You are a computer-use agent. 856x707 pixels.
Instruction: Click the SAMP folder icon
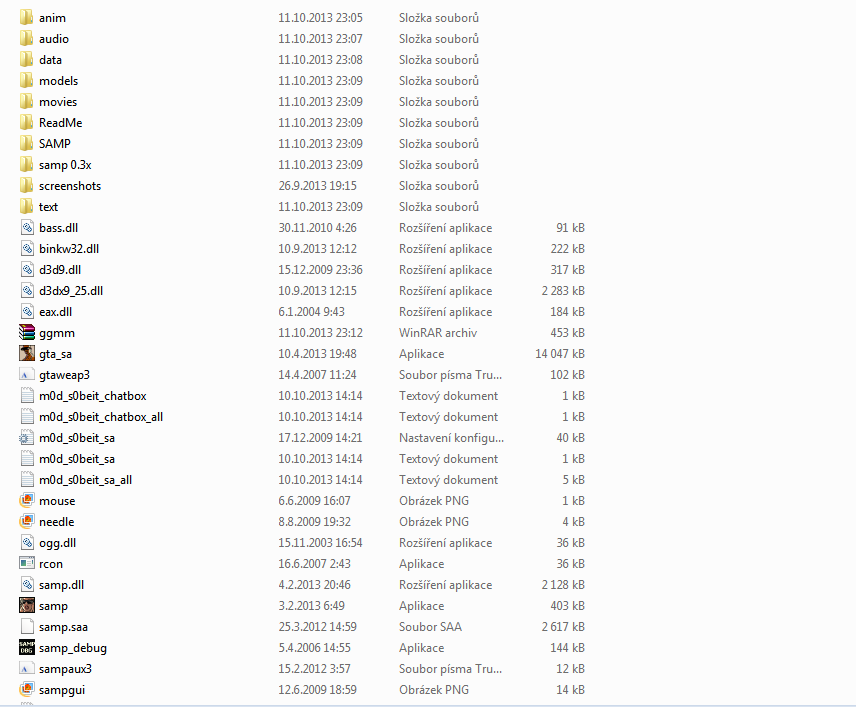coord(27,144)
